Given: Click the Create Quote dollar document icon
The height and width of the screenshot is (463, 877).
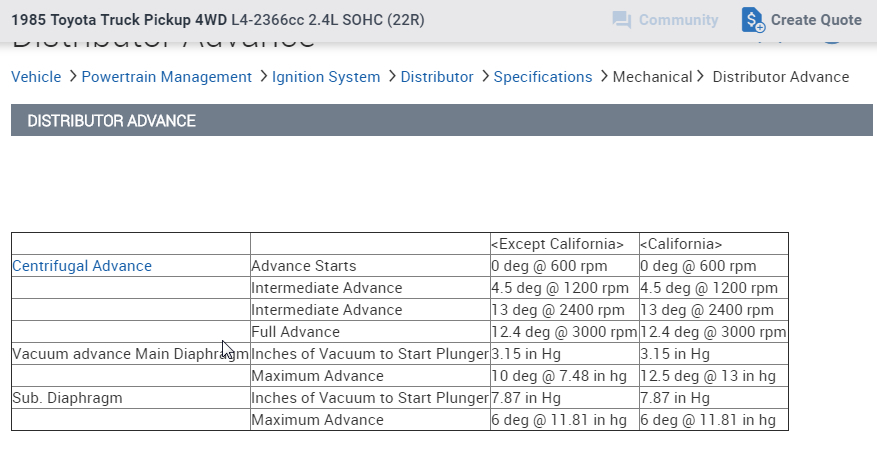Looking at the screenshot, I should [x=753, y=20].
